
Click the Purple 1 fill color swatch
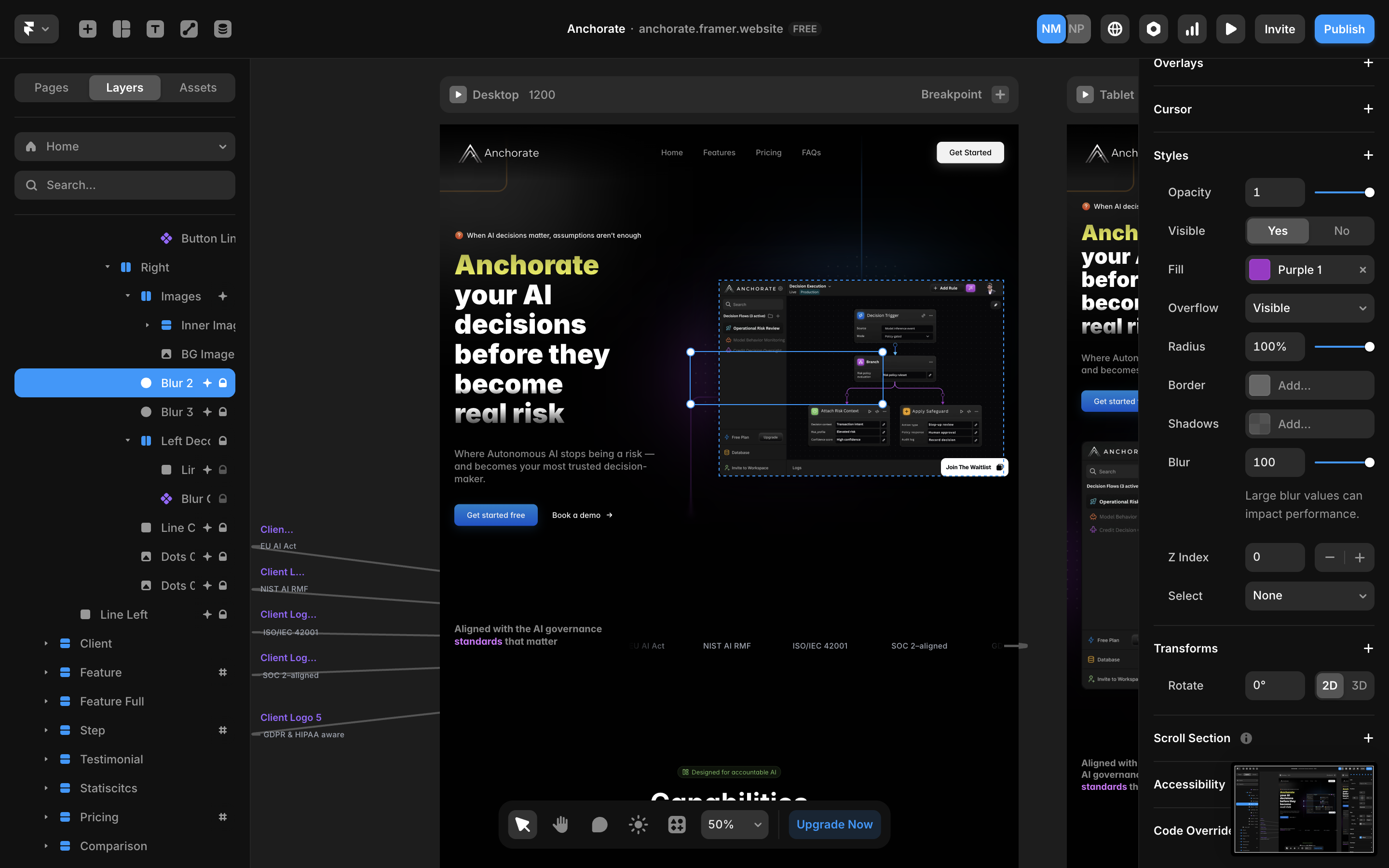point(1259,270)
